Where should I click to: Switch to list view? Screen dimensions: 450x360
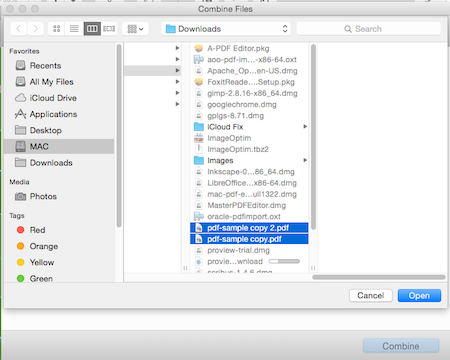pos(74,29)
